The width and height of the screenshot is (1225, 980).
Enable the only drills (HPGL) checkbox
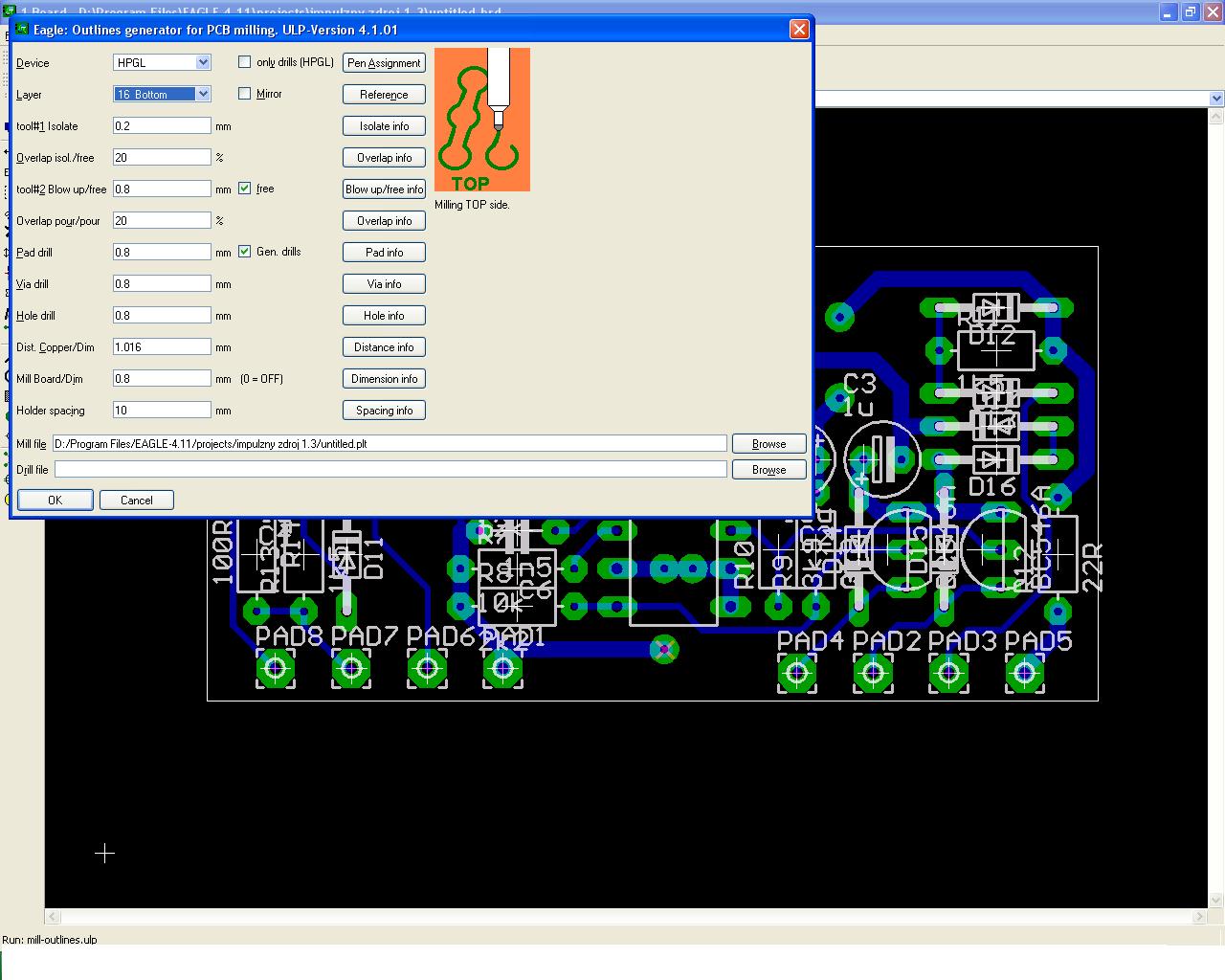[245, 62]
